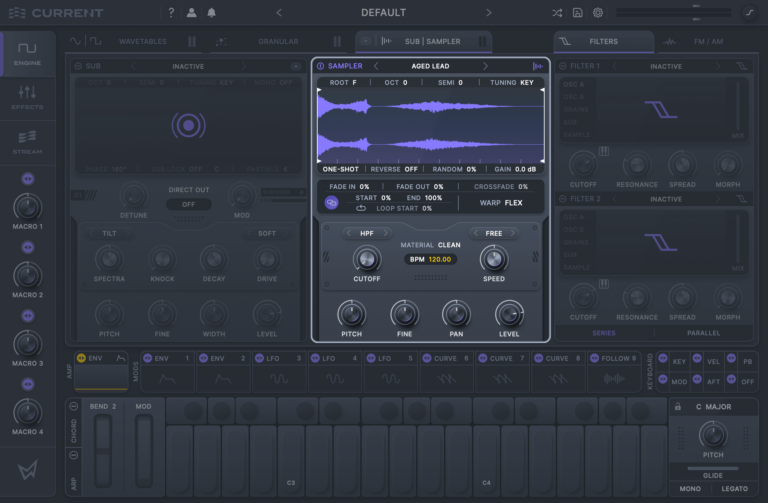Click the notifications bell icon

coord(211,13)
